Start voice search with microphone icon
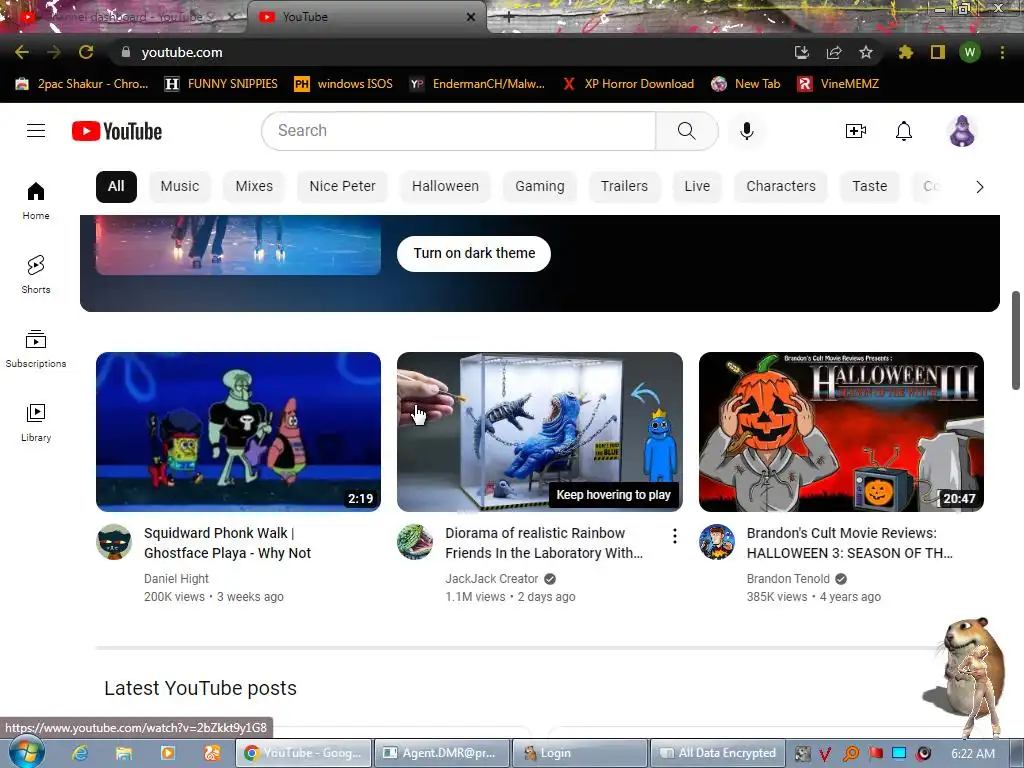Viewport: 1024px width, 768px height. (746, 131)
